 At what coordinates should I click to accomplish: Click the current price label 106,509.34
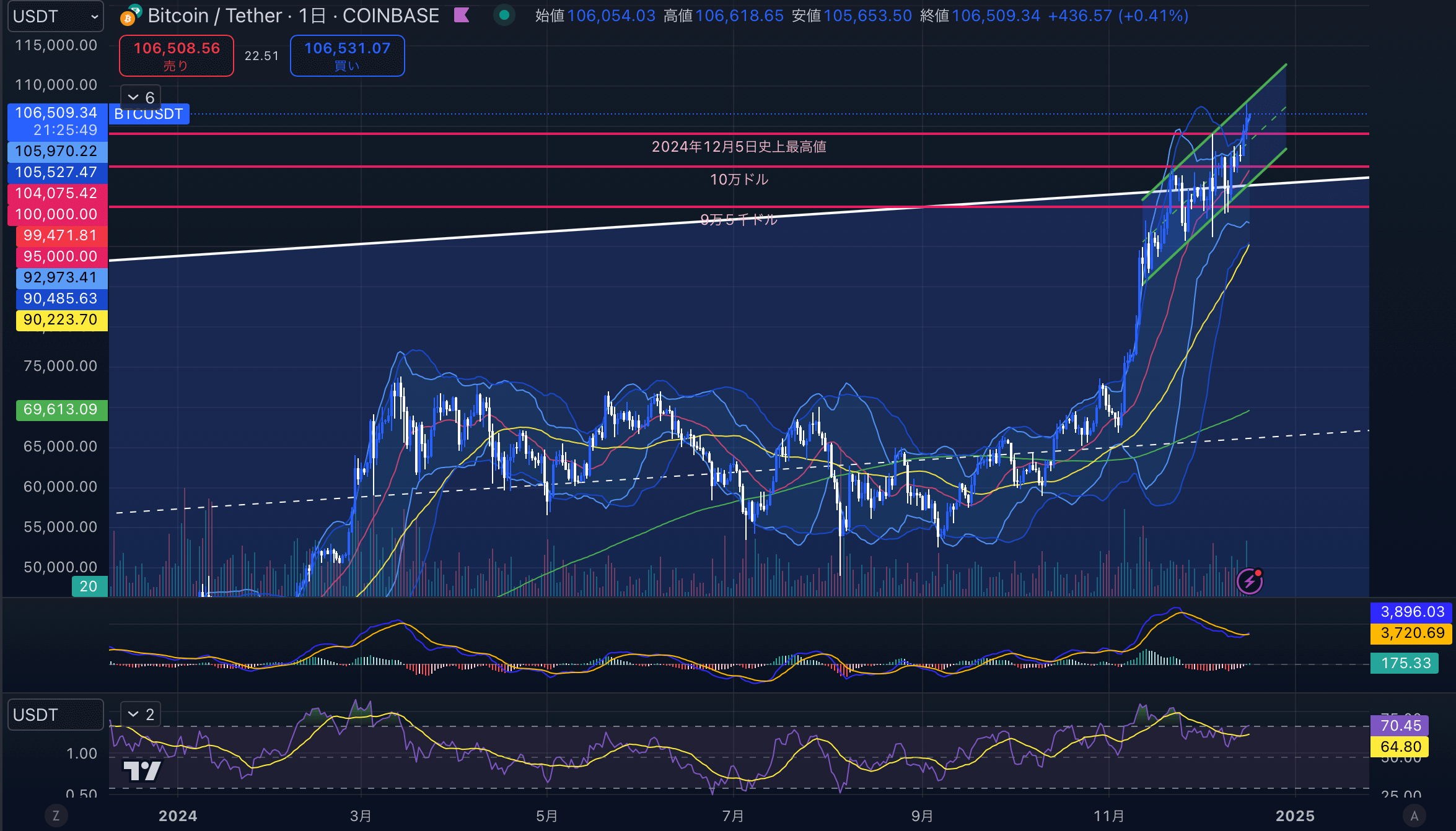pyautogui.click(x=57, y=121)
